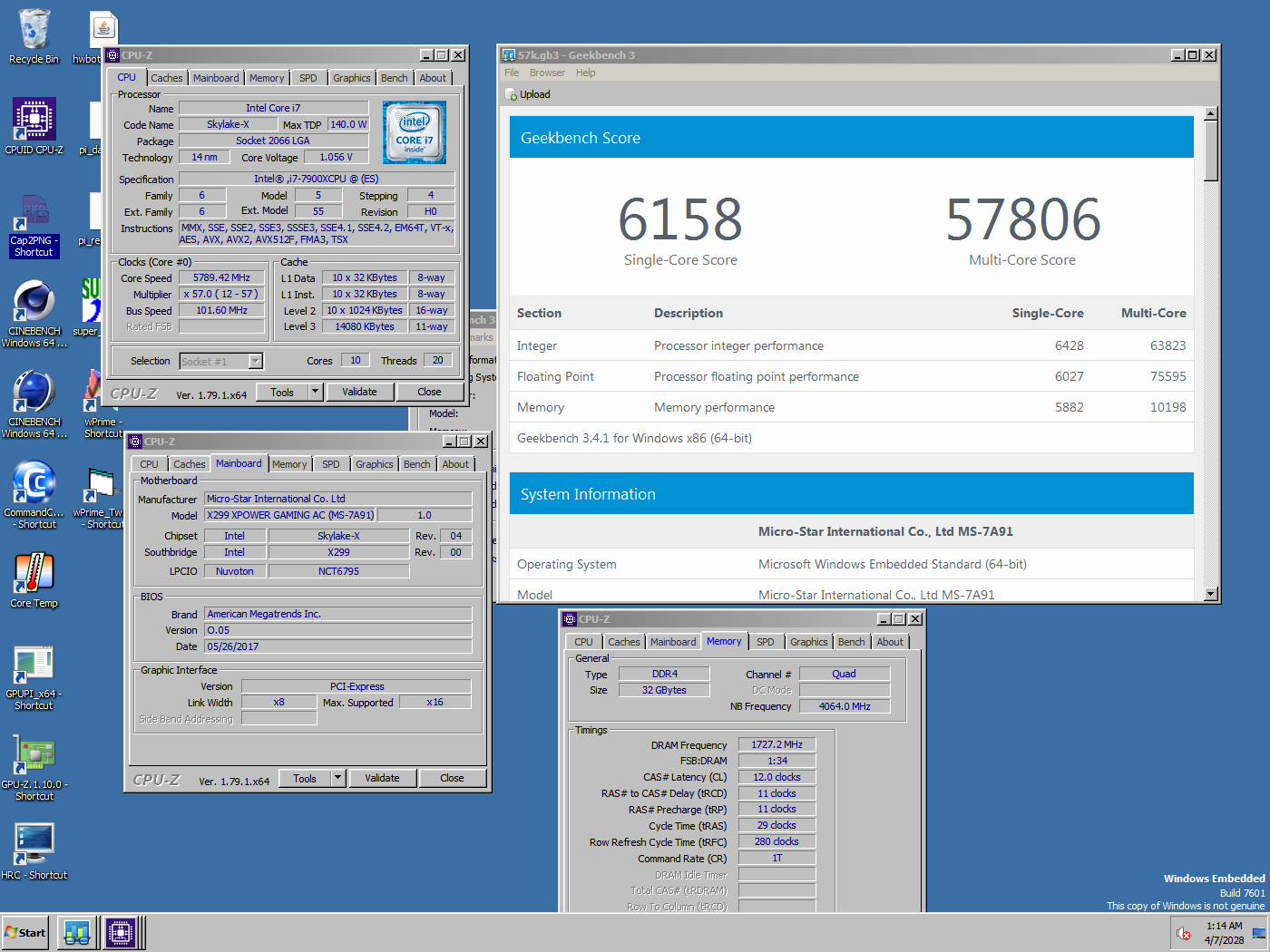
Task: Select About tab in Memory window
Action: (890, 642)
